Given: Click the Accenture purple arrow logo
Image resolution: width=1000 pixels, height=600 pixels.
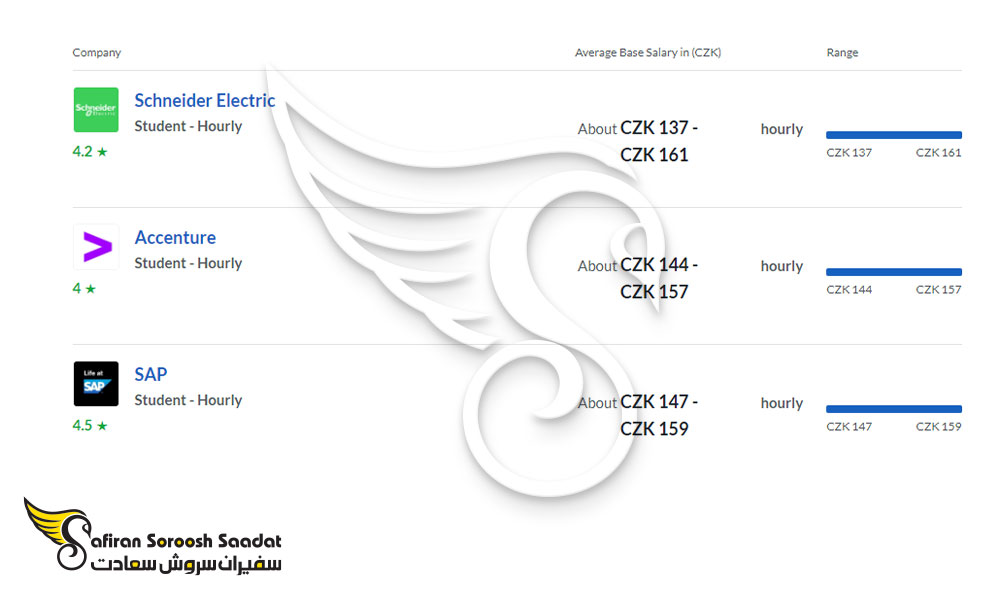Looking at the screenshot, I should pos(96,247).
